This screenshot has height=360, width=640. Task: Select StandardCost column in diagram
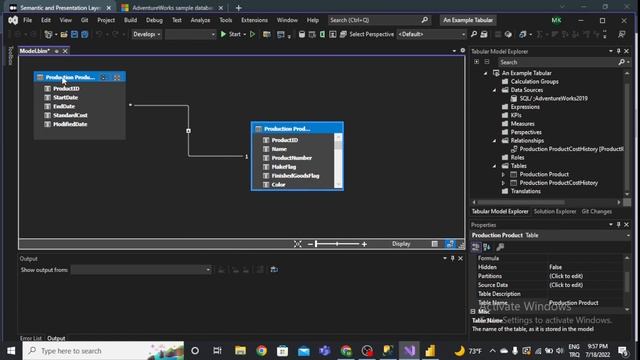coord(70,115)
